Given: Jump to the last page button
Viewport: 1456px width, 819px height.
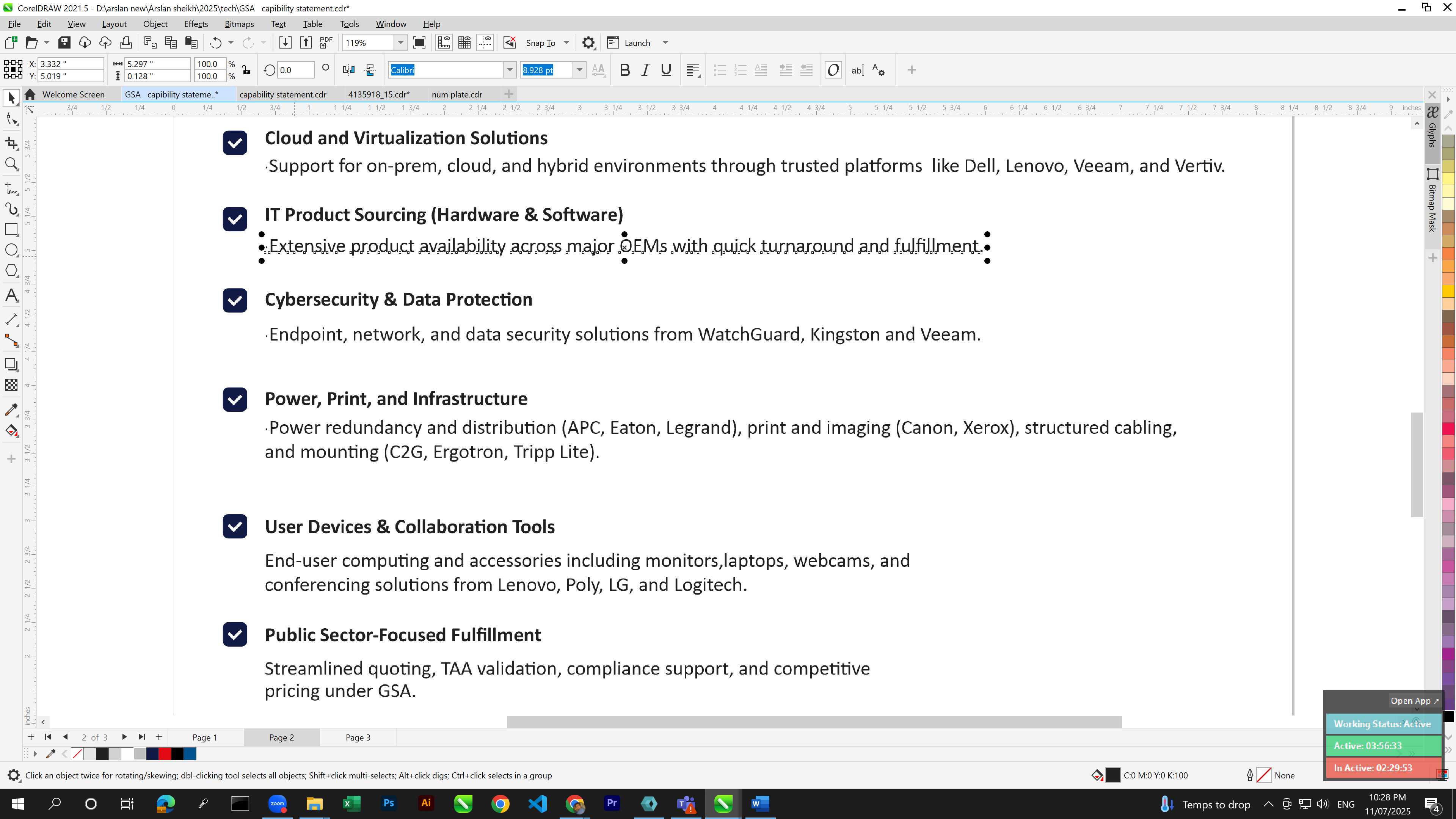Looking at the screenshot, I should [142, 736].
